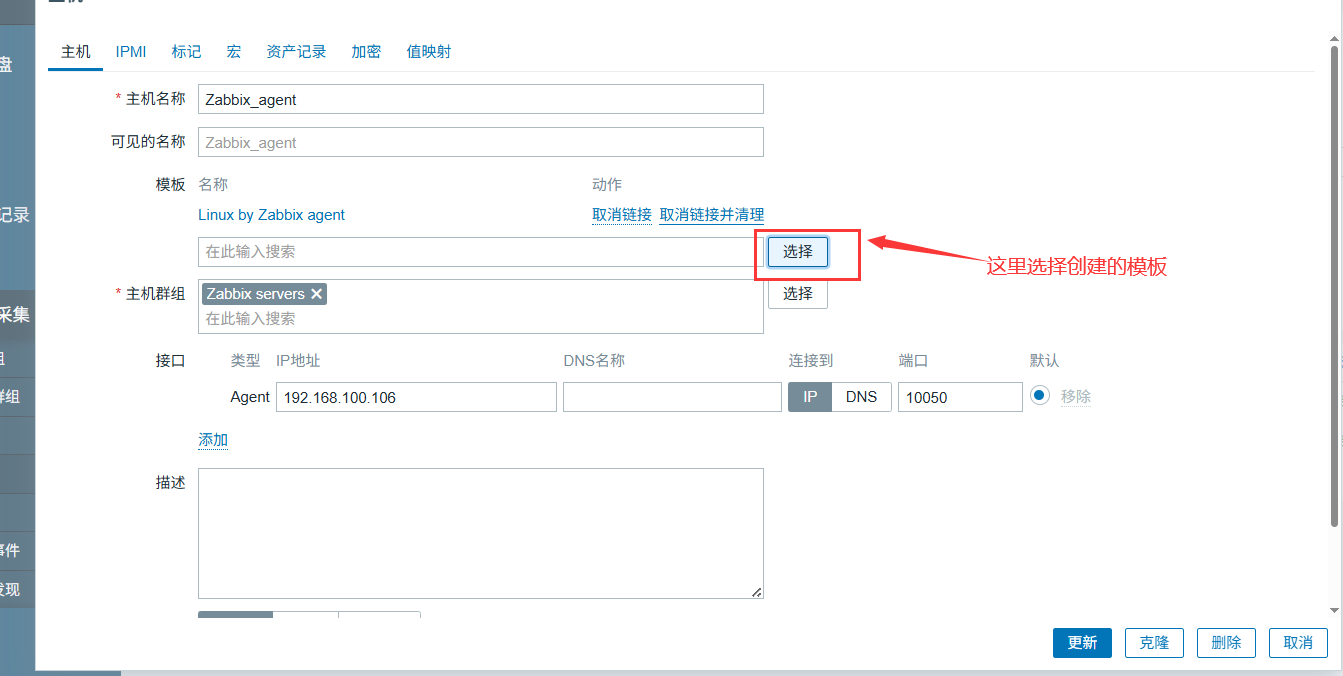The width and height of the screenshot is (1343, 676).
Task: Click the IP地址 field with 192.168.100.106
Action: (x=416, y=397)
